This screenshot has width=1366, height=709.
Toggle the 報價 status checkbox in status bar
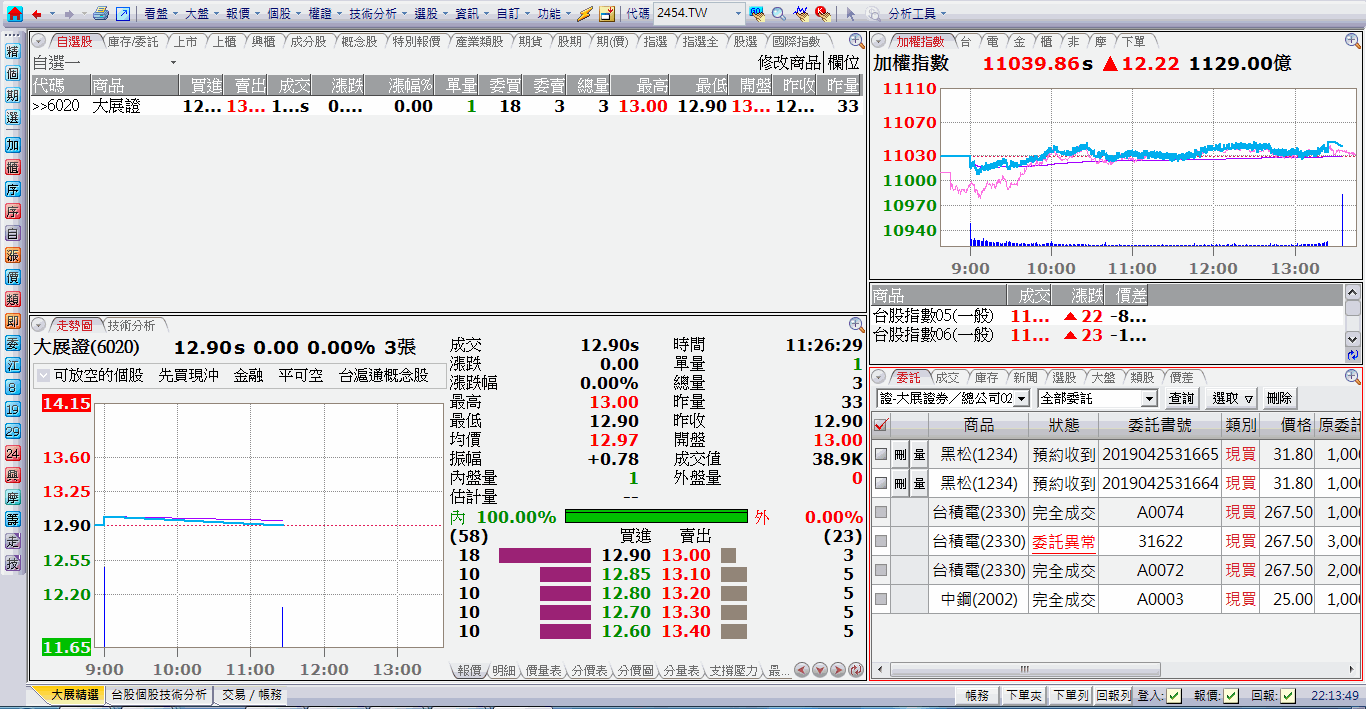pyautogui.click(x=1230, y=696)
